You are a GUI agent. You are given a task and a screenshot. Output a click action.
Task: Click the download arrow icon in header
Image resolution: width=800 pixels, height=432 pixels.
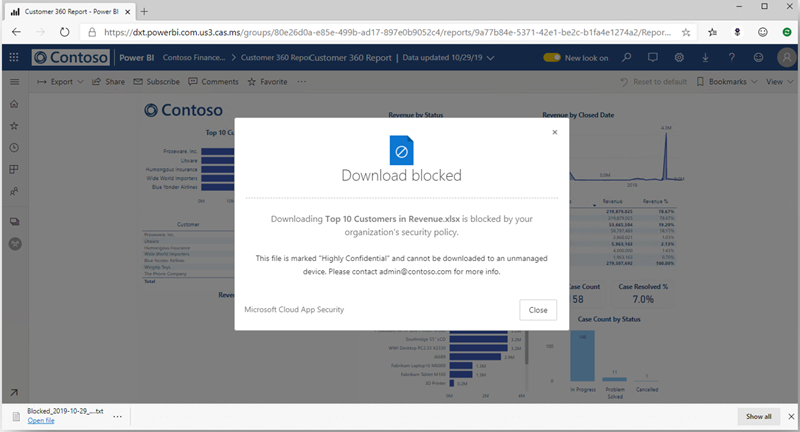pyautogui.click(x=706, y=58)
